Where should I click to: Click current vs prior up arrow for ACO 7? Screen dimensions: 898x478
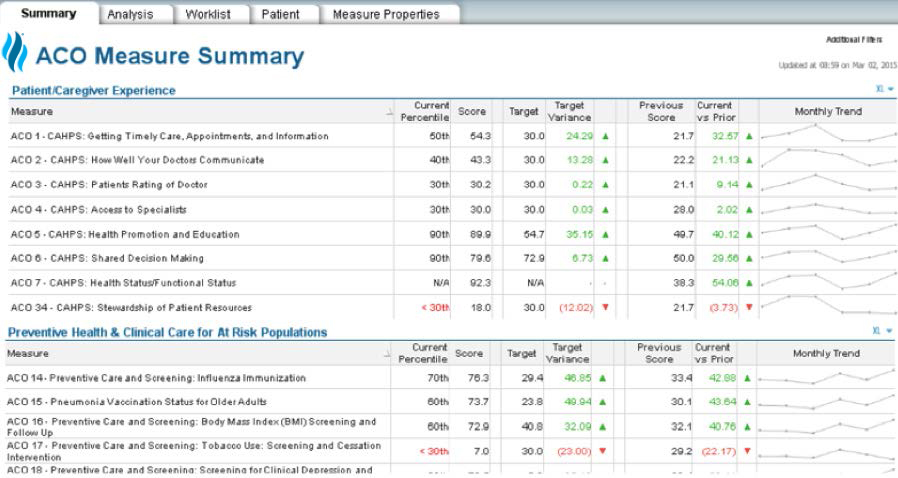point(749,283)
